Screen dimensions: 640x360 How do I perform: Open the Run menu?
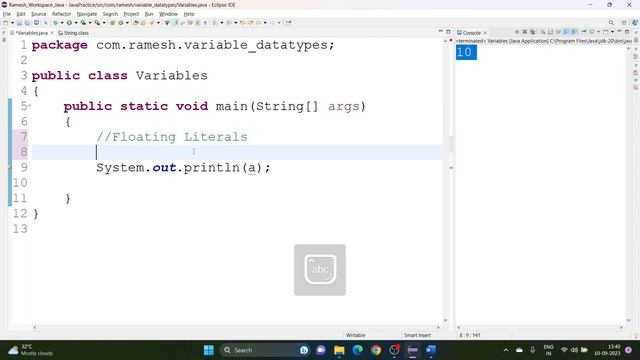(x=149, y=14)
